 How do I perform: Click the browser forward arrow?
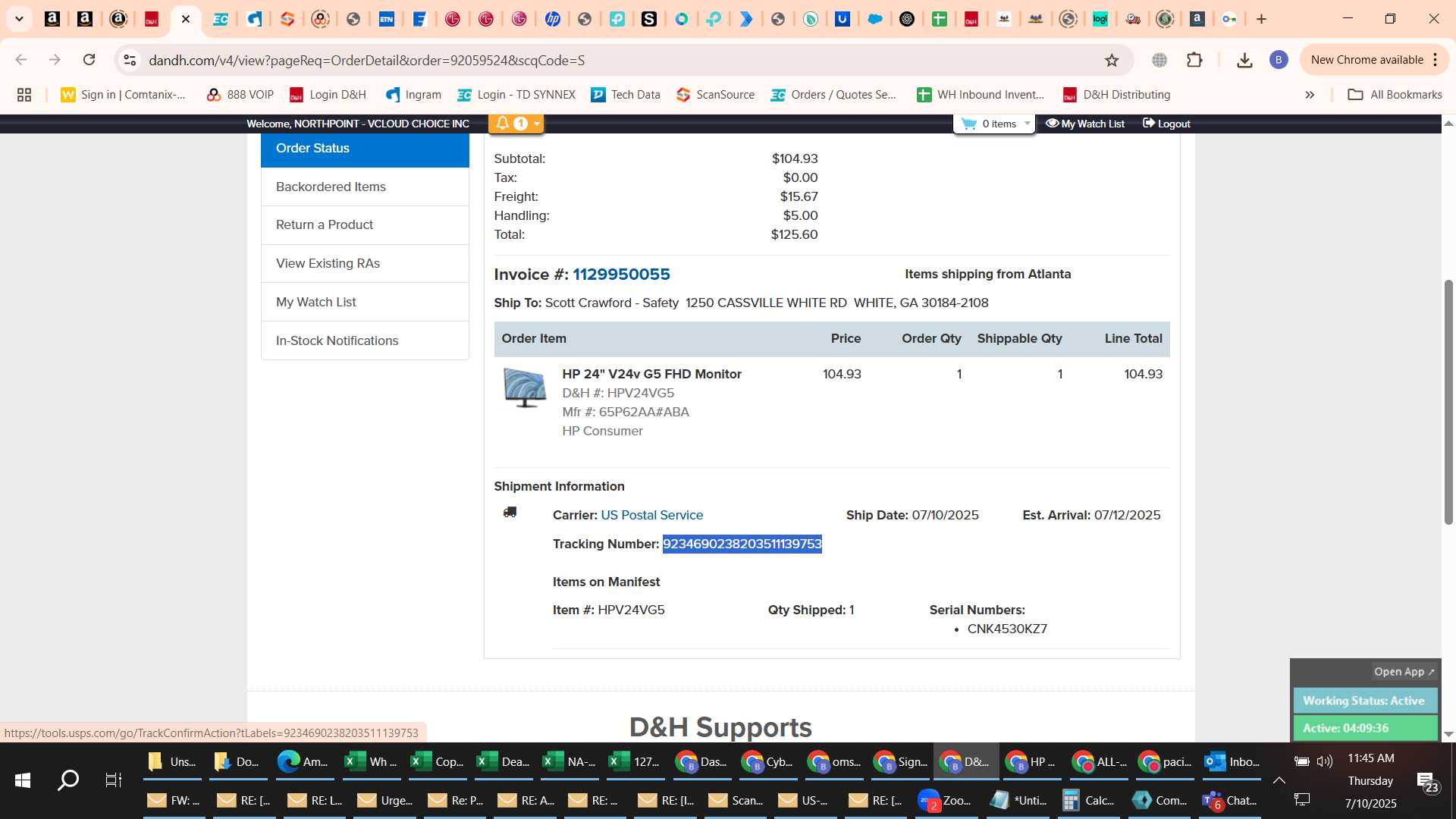(55, 60)
